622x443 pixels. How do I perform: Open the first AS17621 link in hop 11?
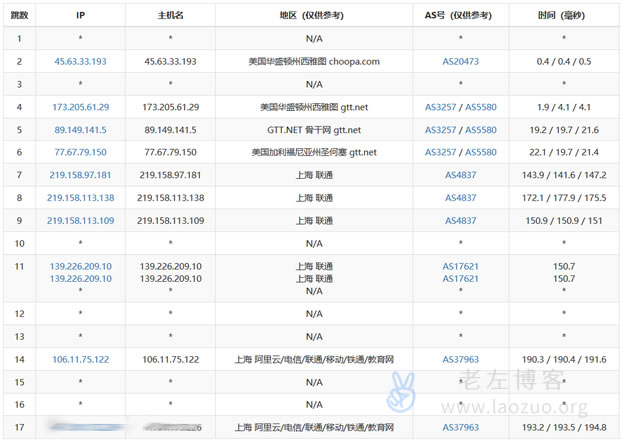tap(461, 266)
